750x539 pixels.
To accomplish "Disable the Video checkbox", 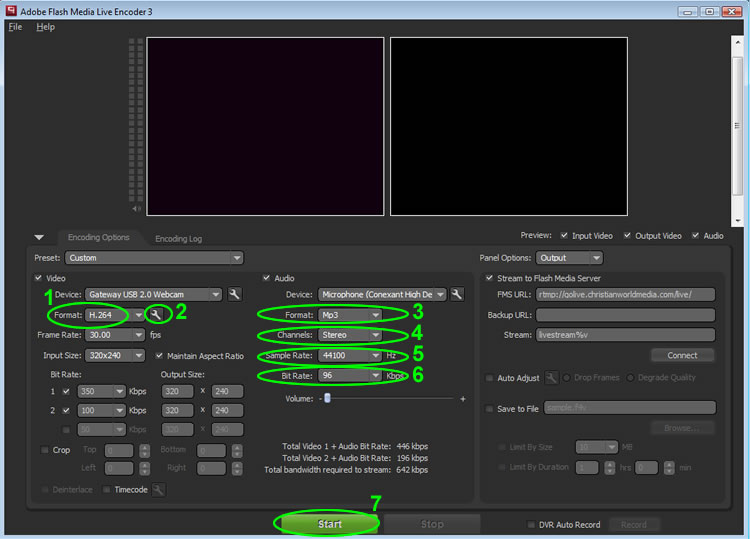I will point(39,278).
